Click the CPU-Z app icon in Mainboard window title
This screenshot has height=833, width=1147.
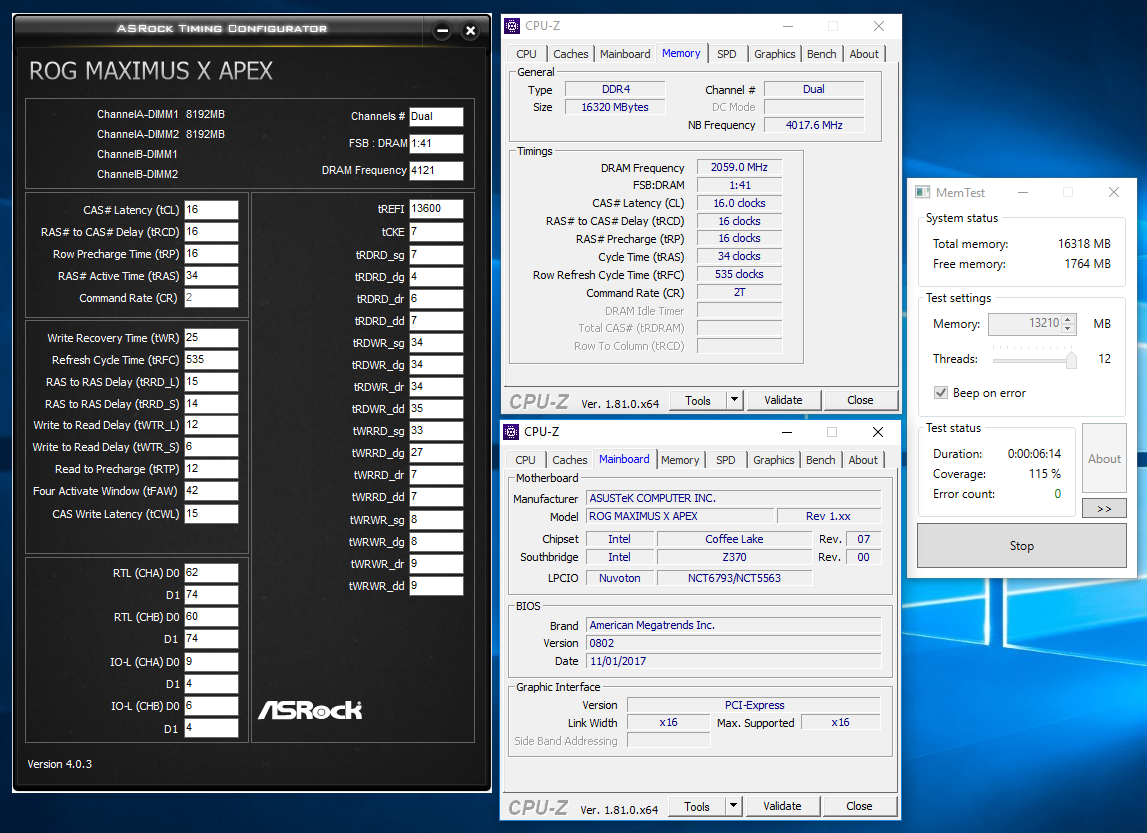pos(511,432)
